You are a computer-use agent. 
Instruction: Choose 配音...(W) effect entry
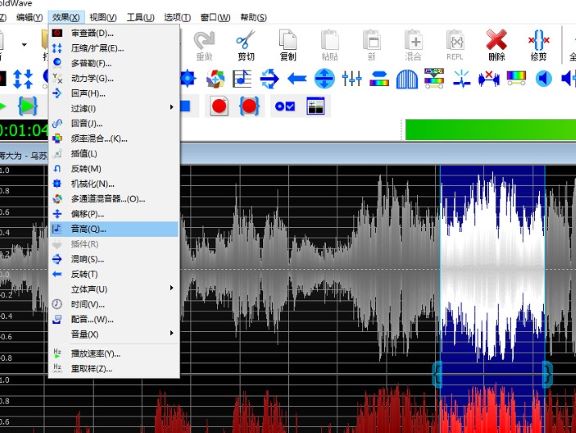[x=114, y=320]
